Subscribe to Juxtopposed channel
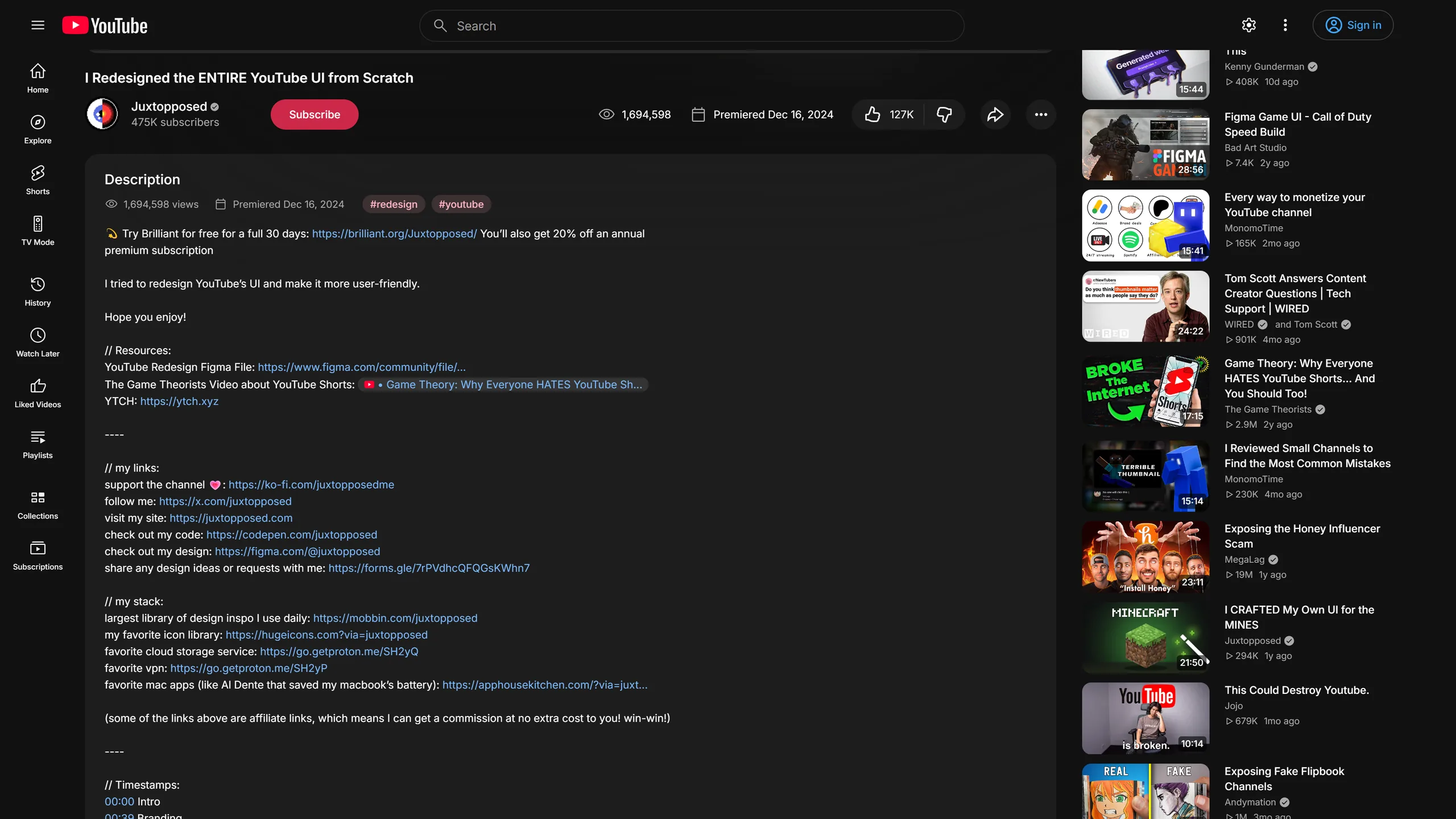Screen dimensions: 1456x819 pos(315,114)
